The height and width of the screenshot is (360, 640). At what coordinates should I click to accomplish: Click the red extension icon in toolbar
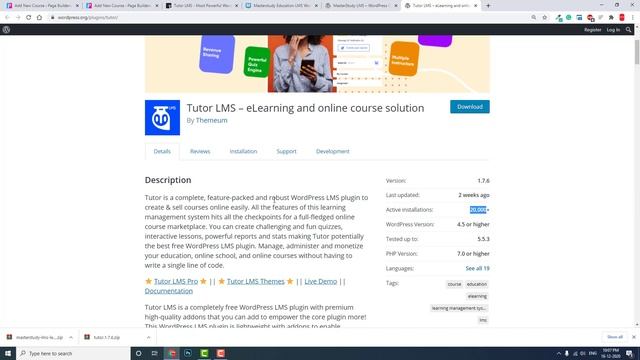click(x=622, y=18)
